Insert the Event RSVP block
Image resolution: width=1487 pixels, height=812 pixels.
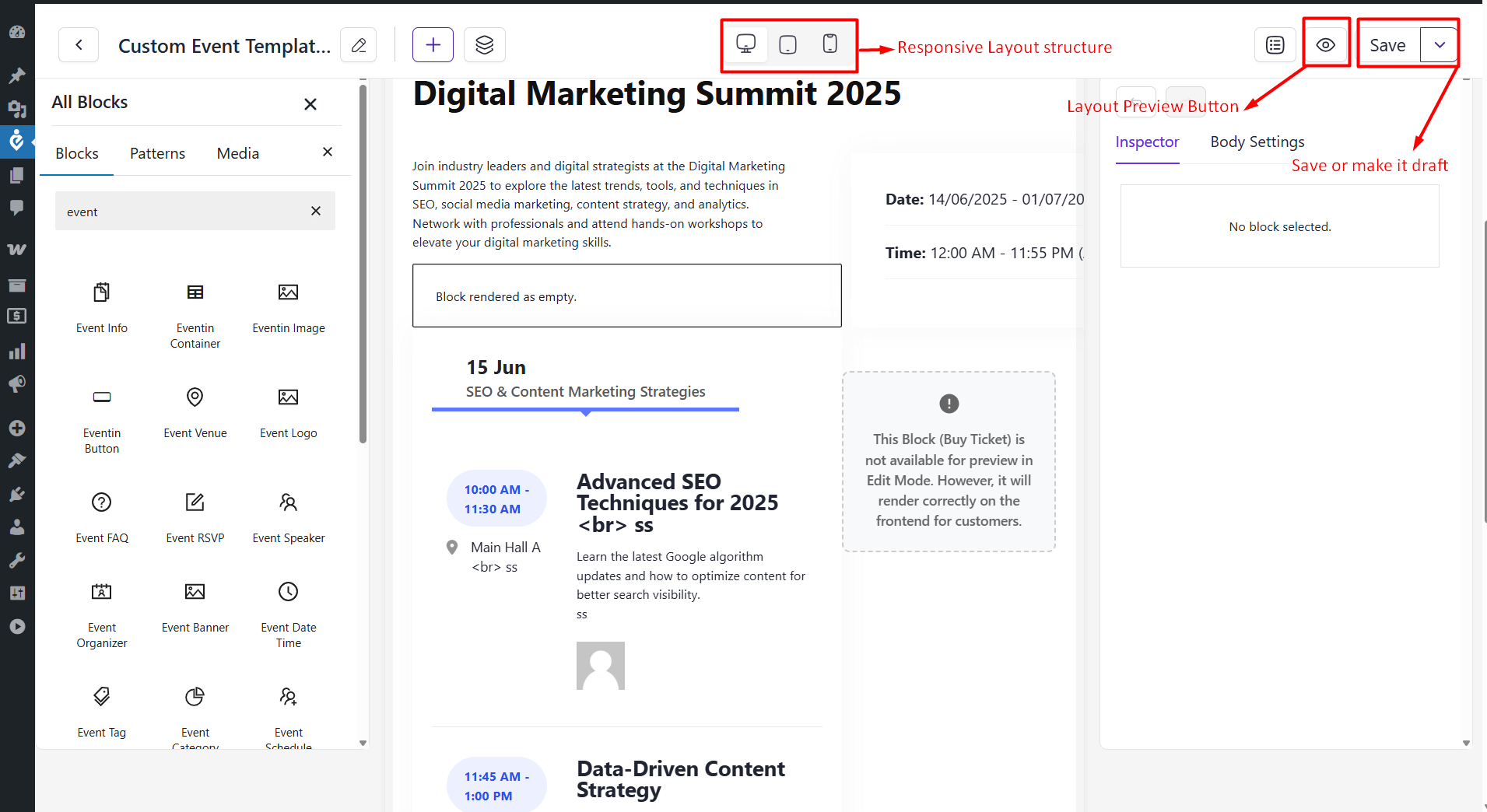(x=195, y=513)
